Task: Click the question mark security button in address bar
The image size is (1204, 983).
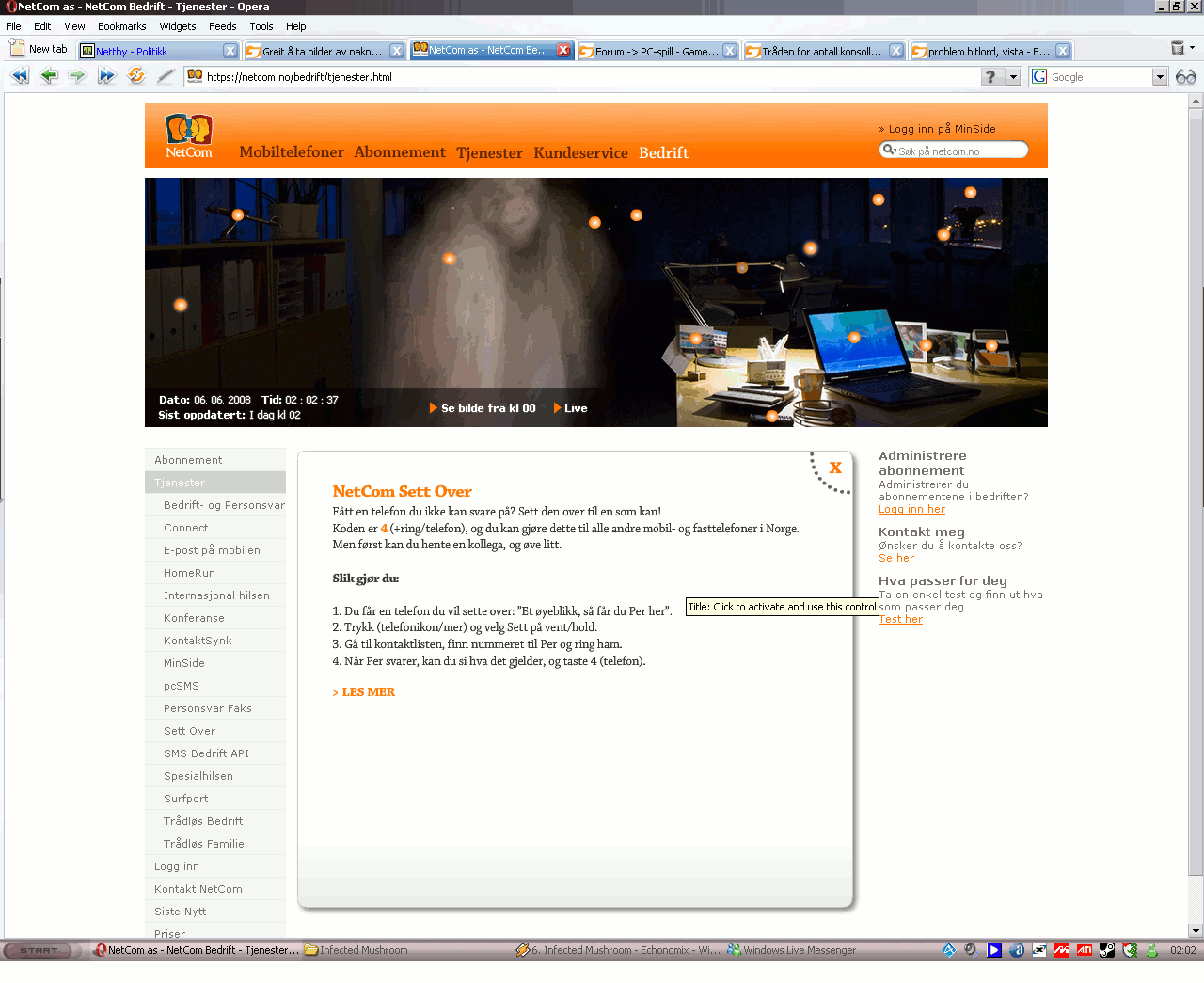Action: point(990,77)
